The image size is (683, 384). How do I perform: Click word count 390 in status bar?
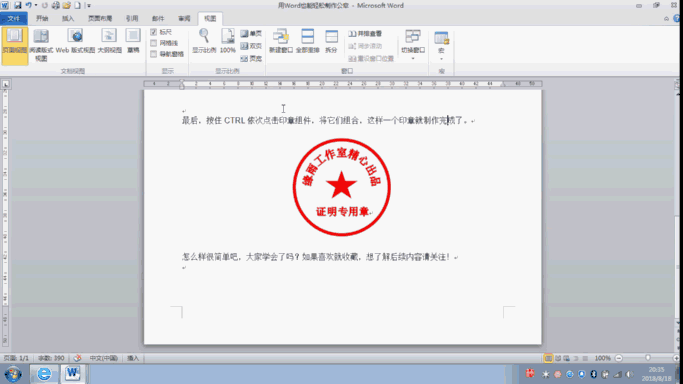51,358
